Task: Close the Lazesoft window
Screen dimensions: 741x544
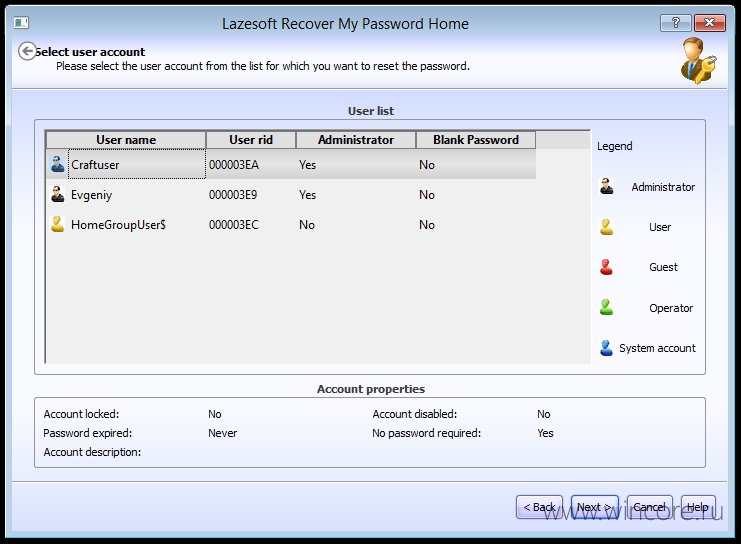Action: pos(710,23)
